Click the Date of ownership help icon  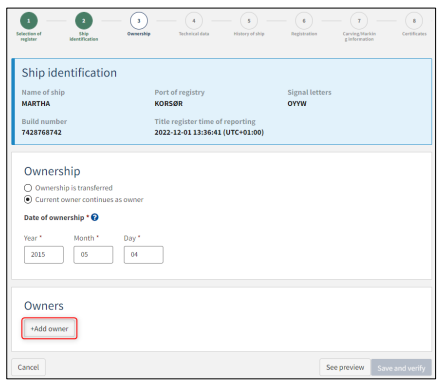[95, 217]
